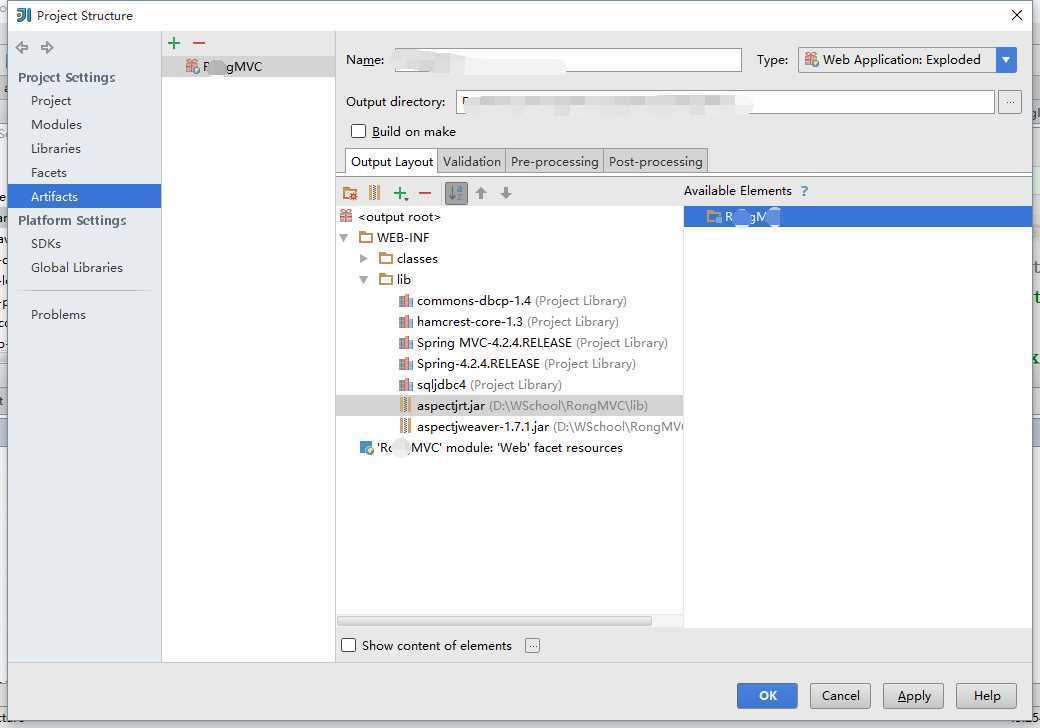
Task: Select the artifact in artifacts list
Action: [x=248, y=66]
